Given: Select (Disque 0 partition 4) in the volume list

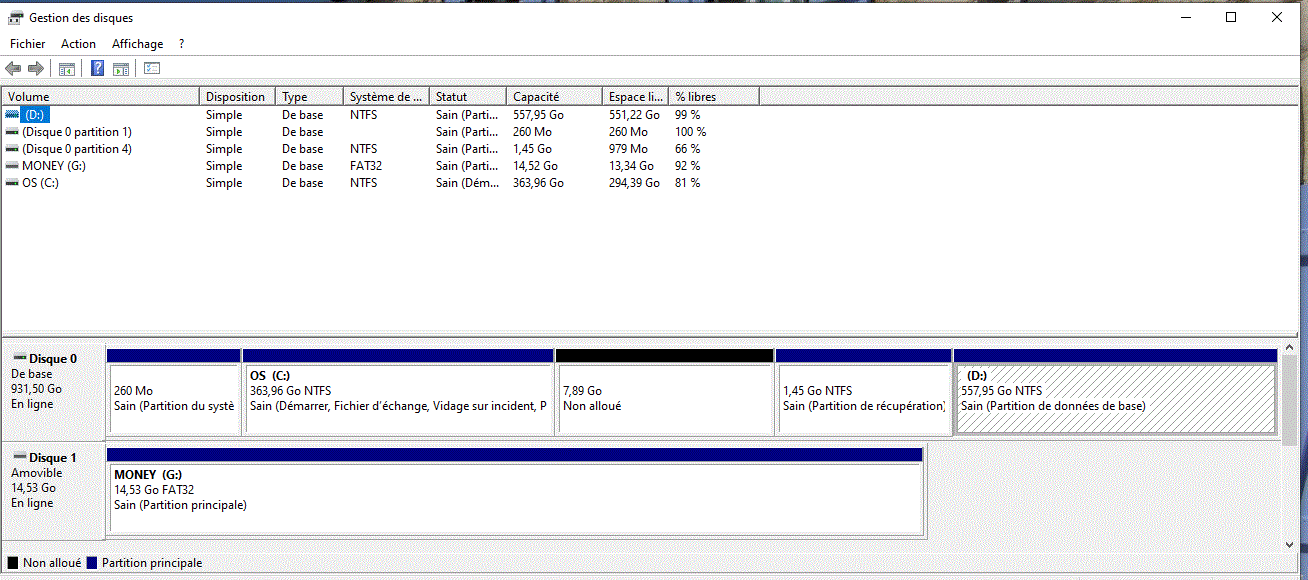Looking at the screenshot, I should point(77,149).
